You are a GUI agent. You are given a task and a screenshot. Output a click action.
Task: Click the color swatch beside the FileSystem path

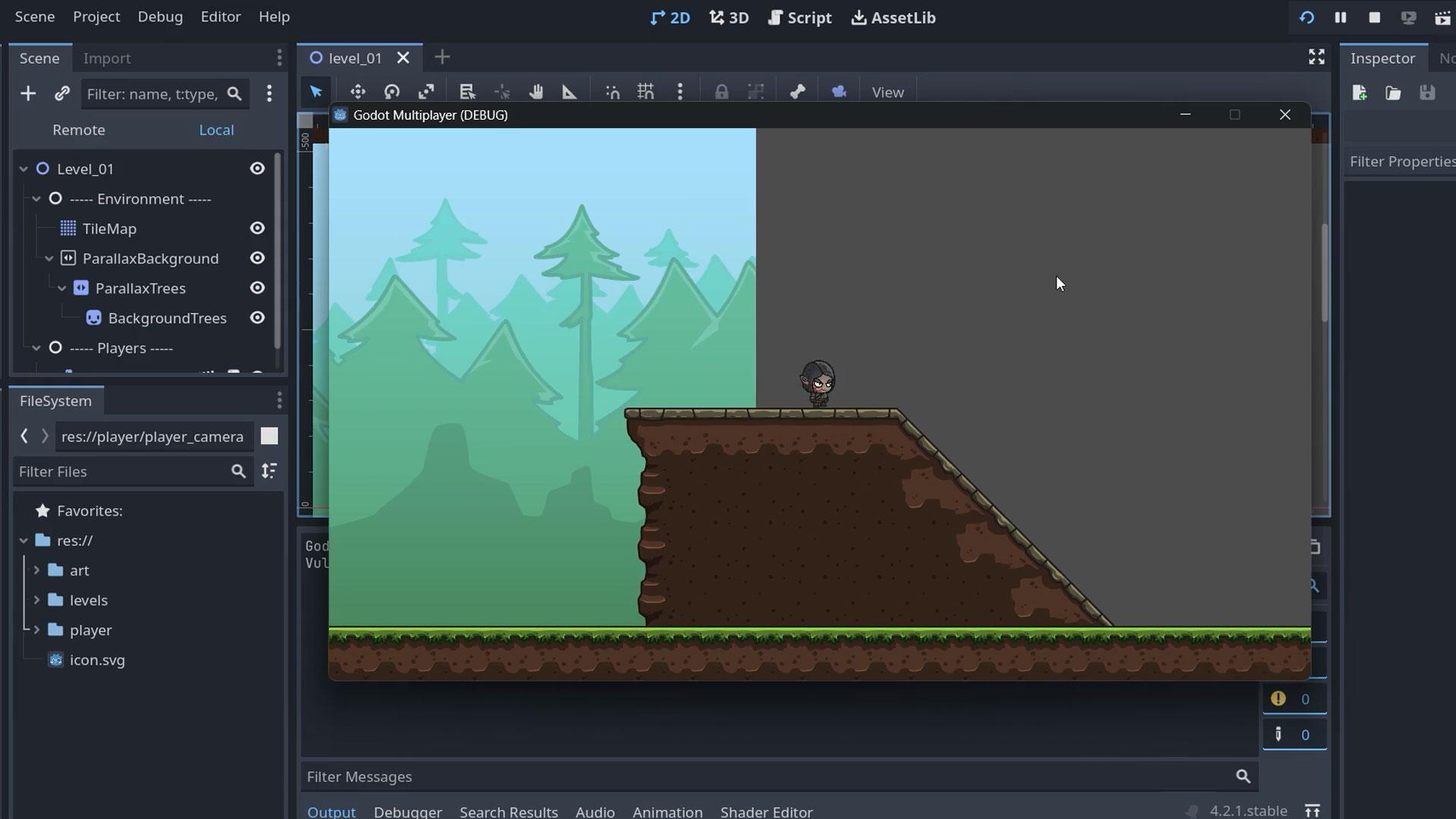[x=269, y=436]
